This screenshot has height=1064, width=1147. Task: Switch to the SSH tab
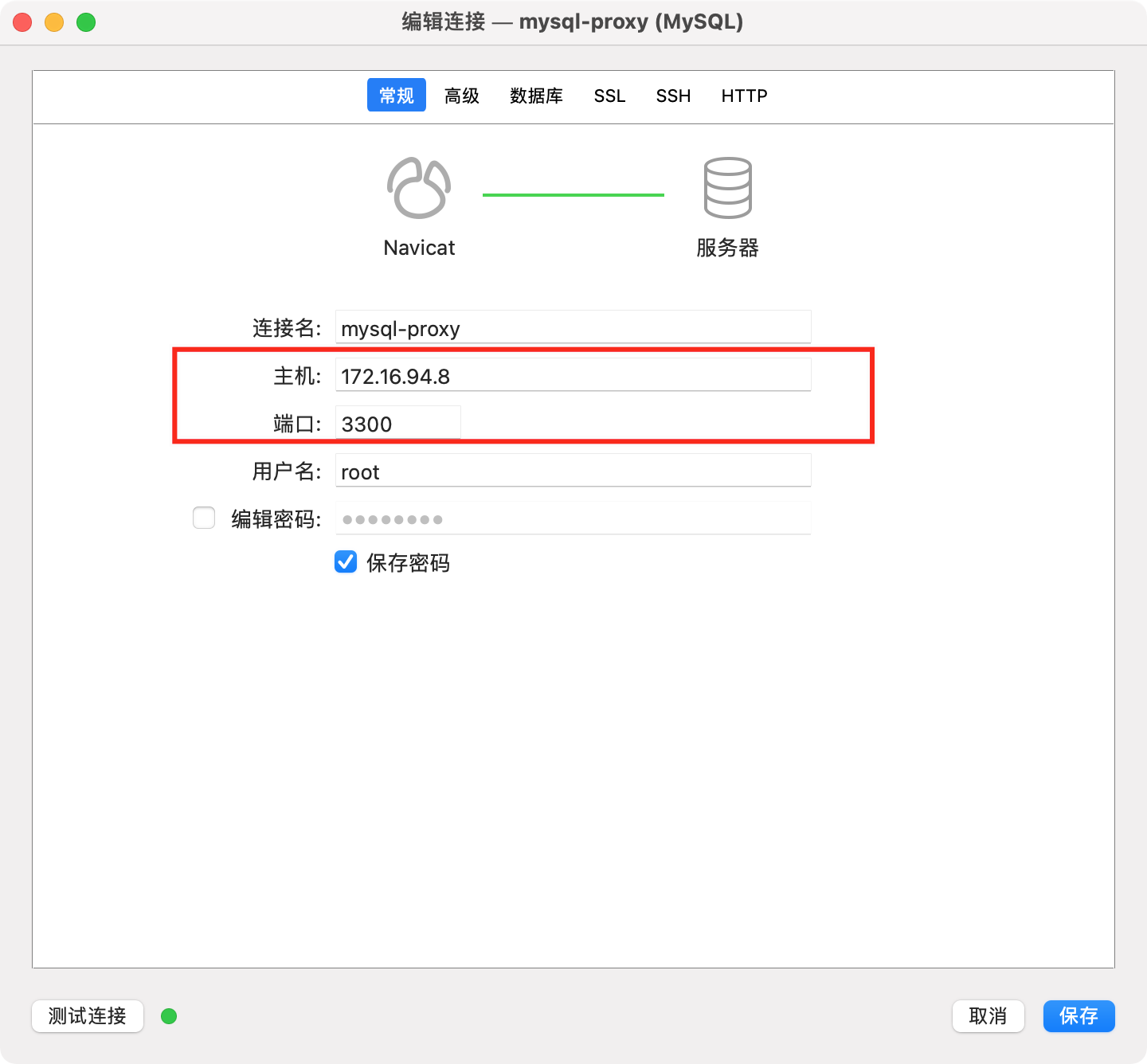point(673,96)
